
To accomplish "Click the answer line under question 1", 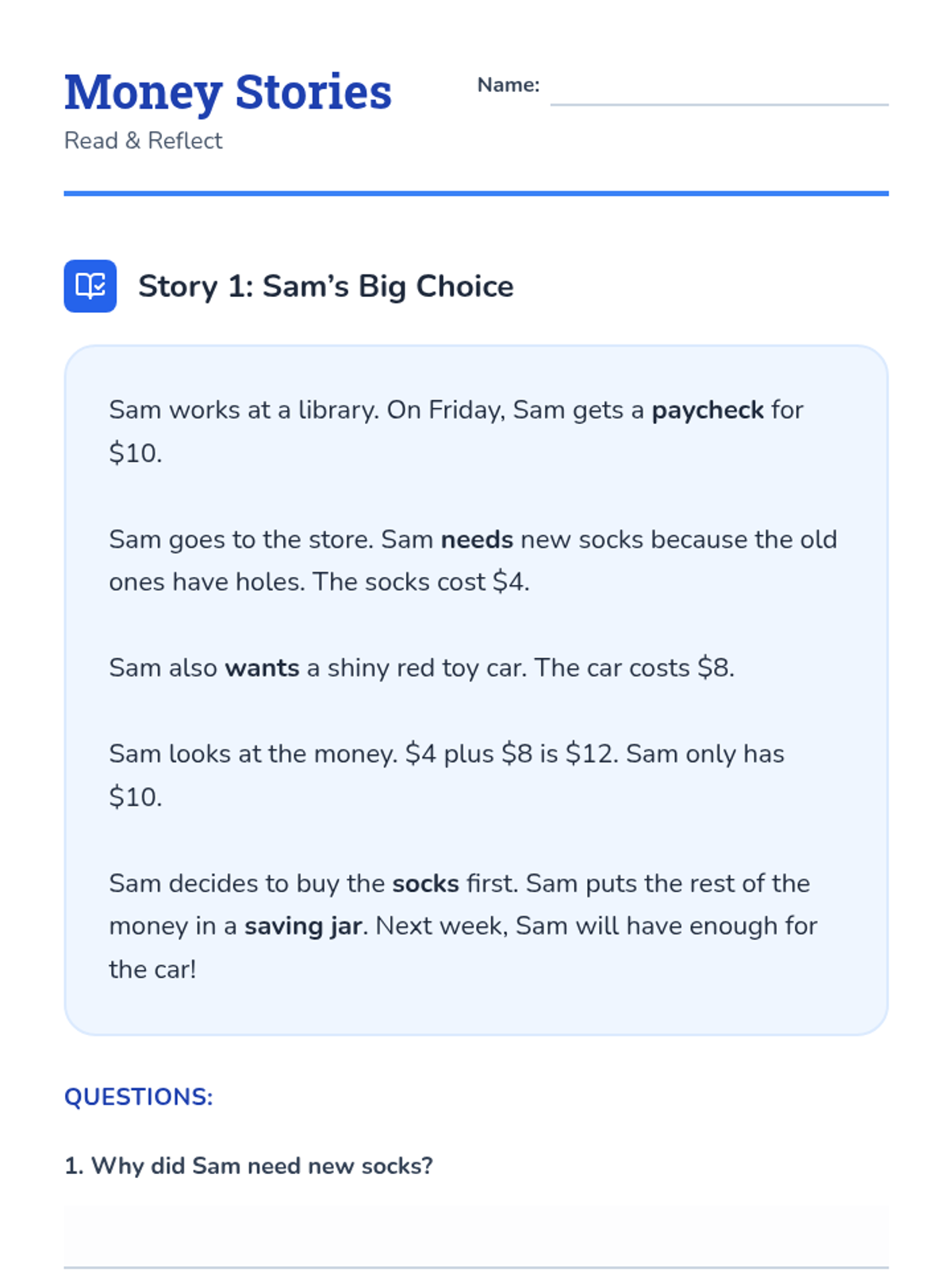I will coord(476,1237).
